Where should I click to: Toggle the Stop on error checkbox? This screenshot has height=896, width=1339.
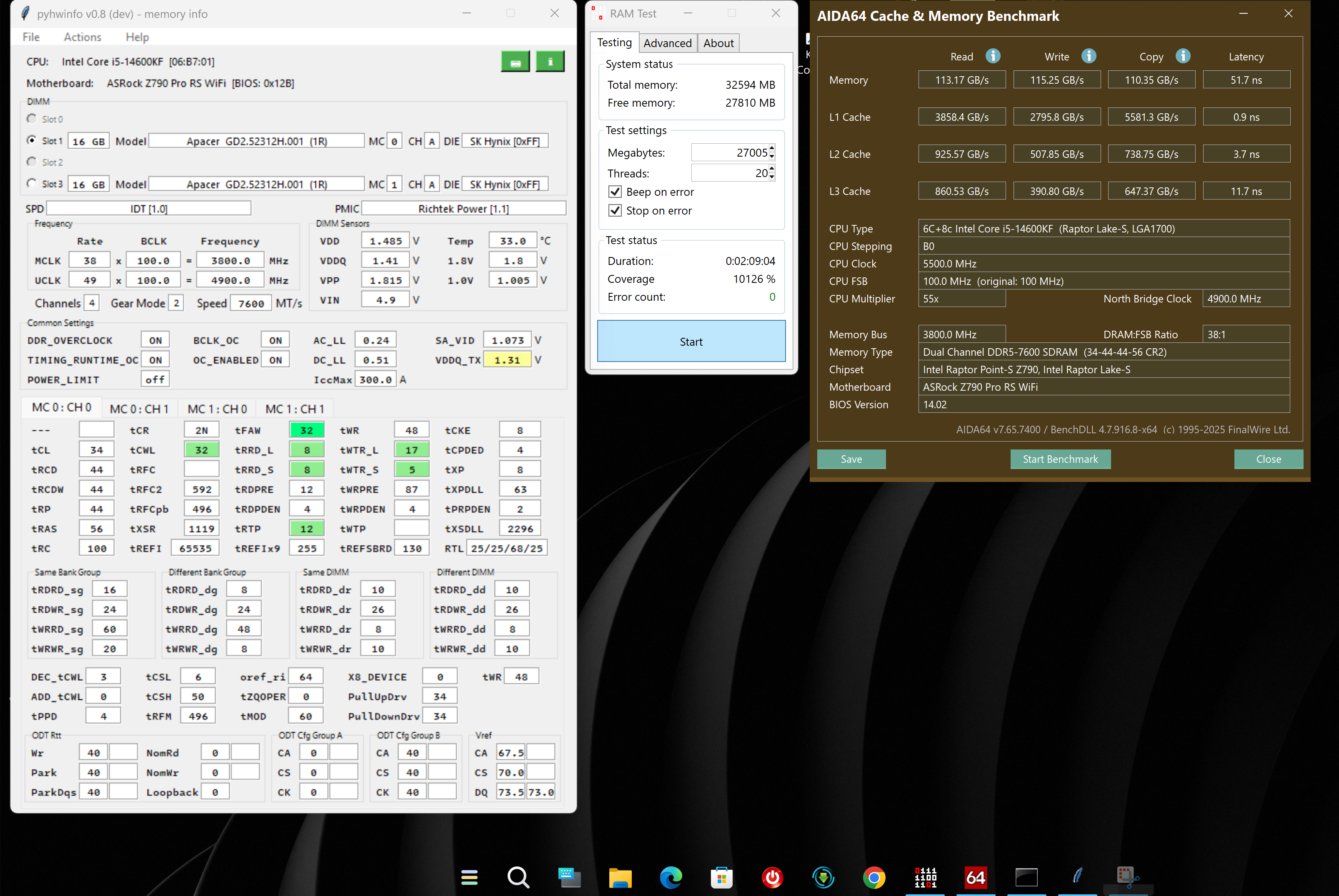click(615, 211)
